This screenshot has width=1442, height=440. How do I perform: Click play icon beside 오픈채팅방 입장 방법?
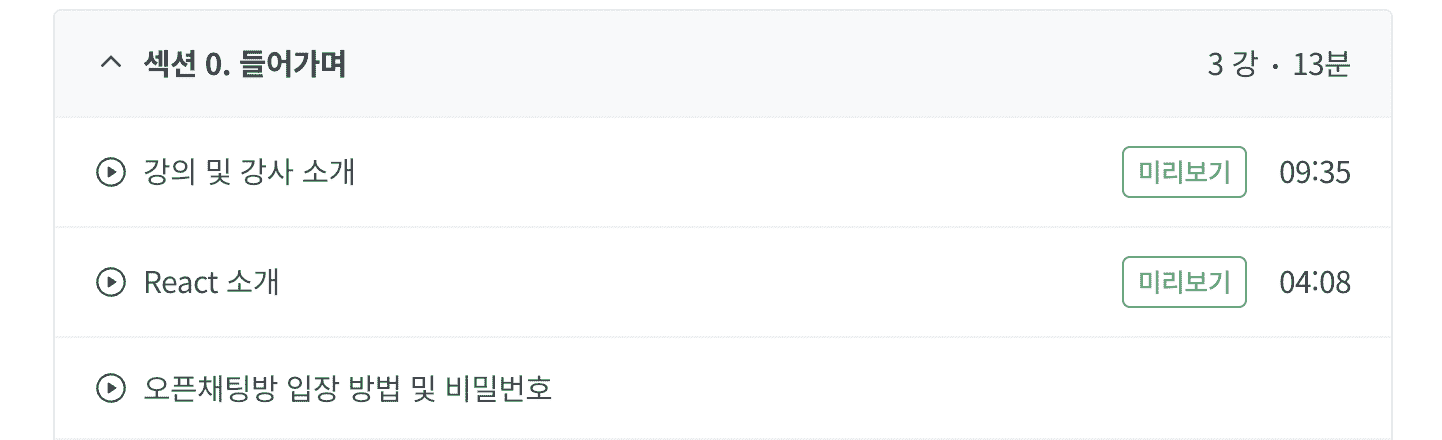click(x=109, y=388)
